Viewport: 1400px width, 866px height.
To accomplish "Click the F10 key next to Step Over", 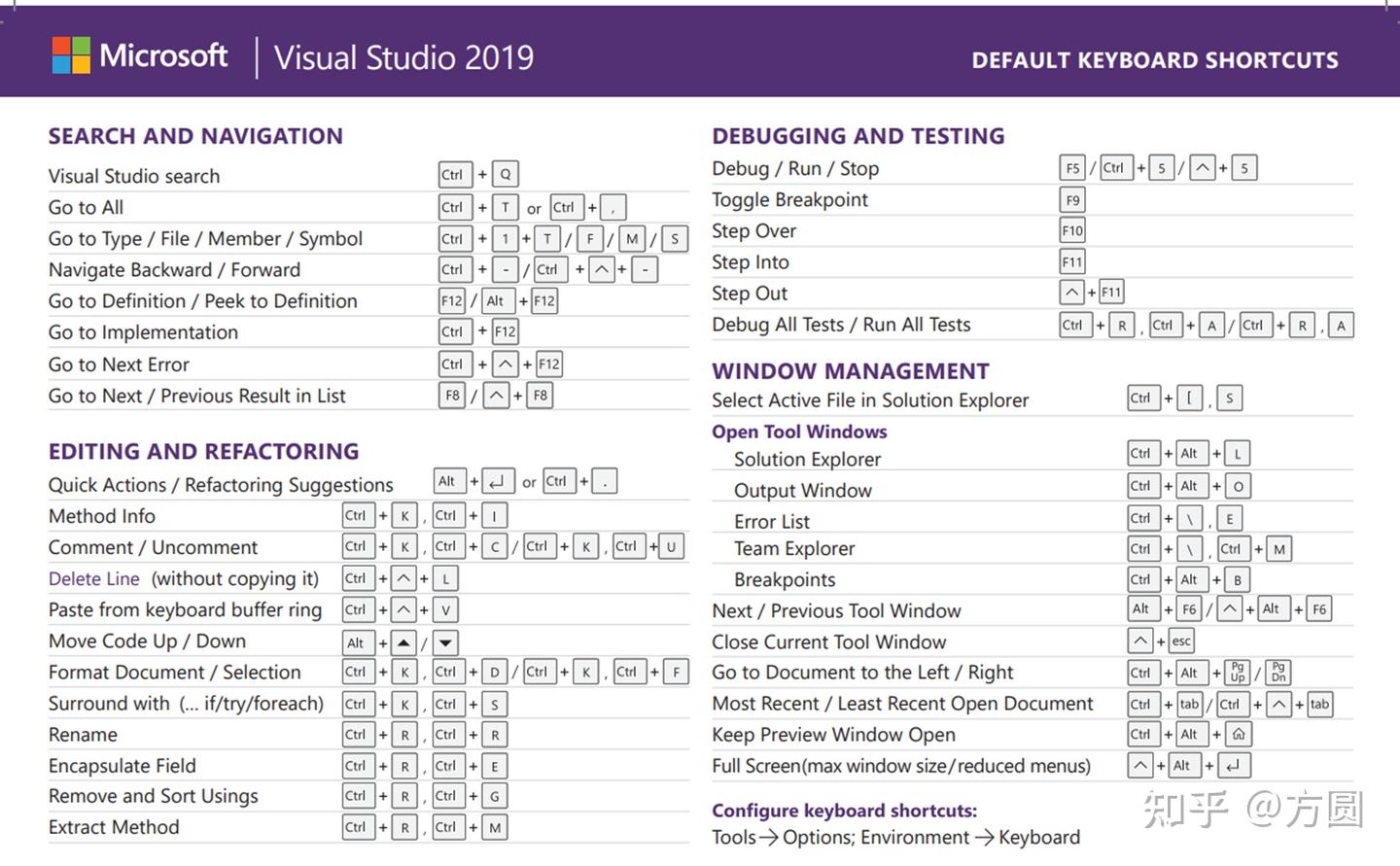I will pos(1072,230).
